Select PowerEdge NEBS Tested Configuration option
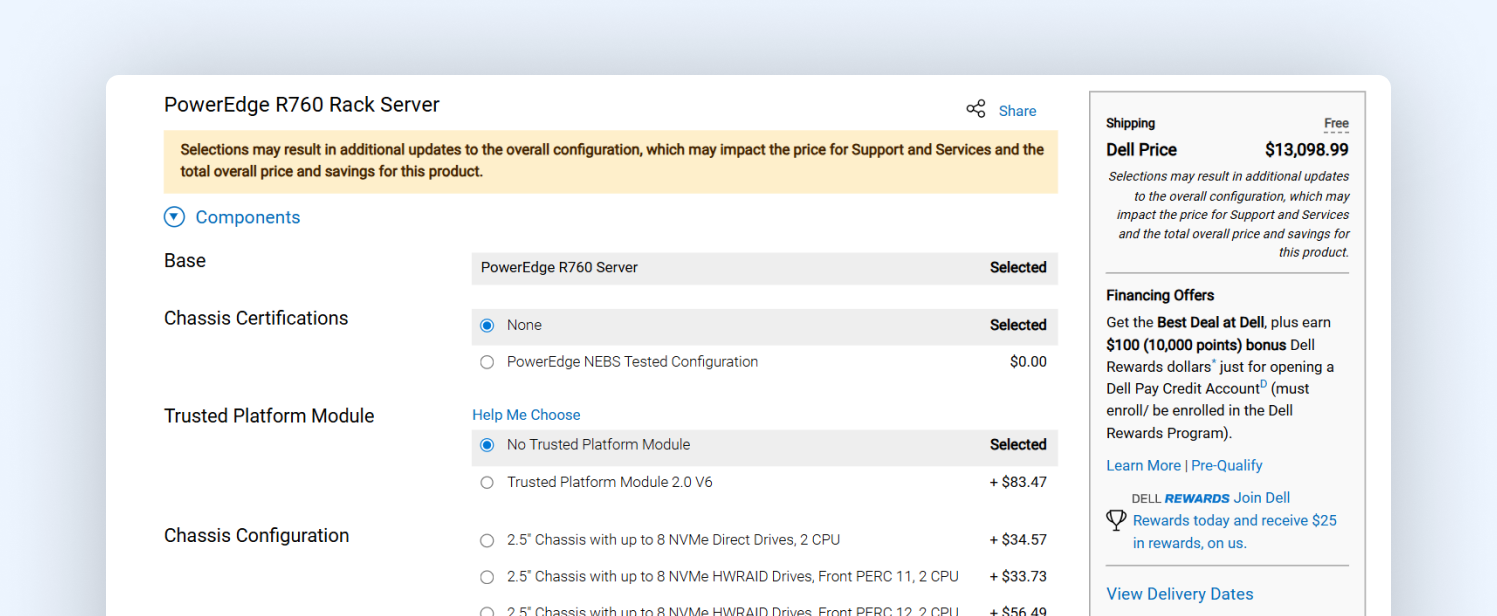This screenshot has width=1497, height=616. [x=487, y=362]
